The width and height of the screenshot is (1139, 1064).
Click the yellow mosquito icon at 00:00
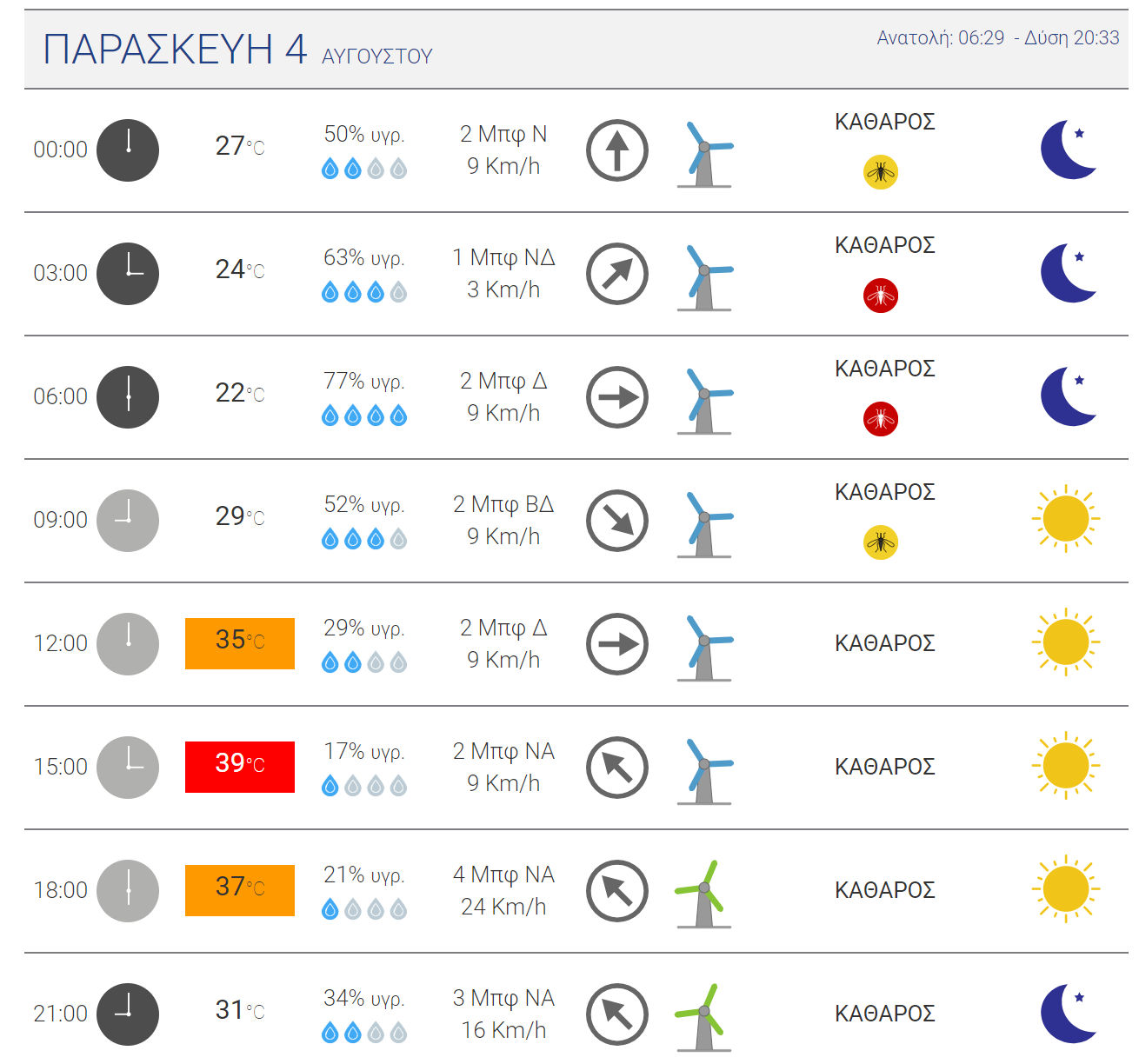click(881, 172)
